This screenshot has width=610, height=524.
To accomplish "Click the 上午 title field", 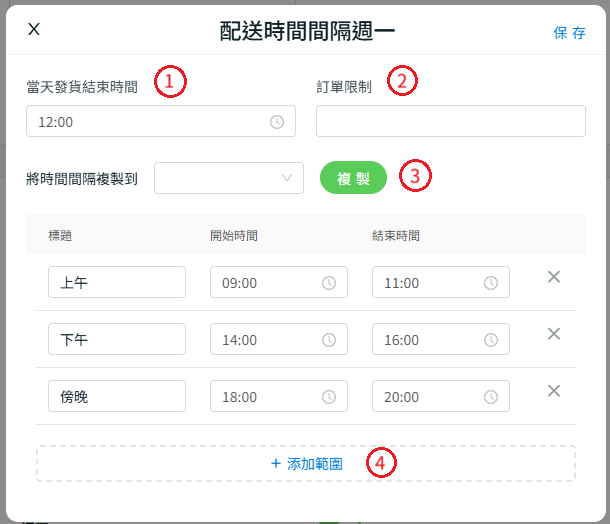I will (117, 282).
